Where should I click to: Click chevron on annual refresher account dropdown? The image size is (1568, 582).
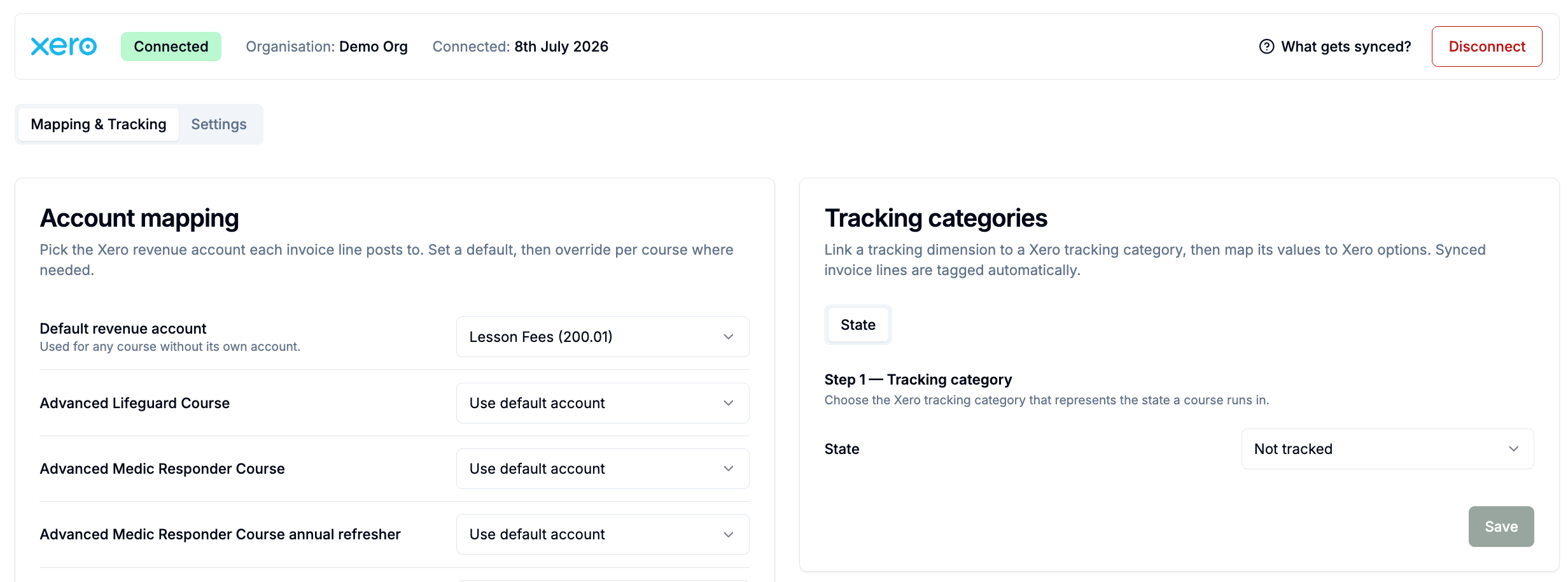pyautogui.click(x=729, y=534)
